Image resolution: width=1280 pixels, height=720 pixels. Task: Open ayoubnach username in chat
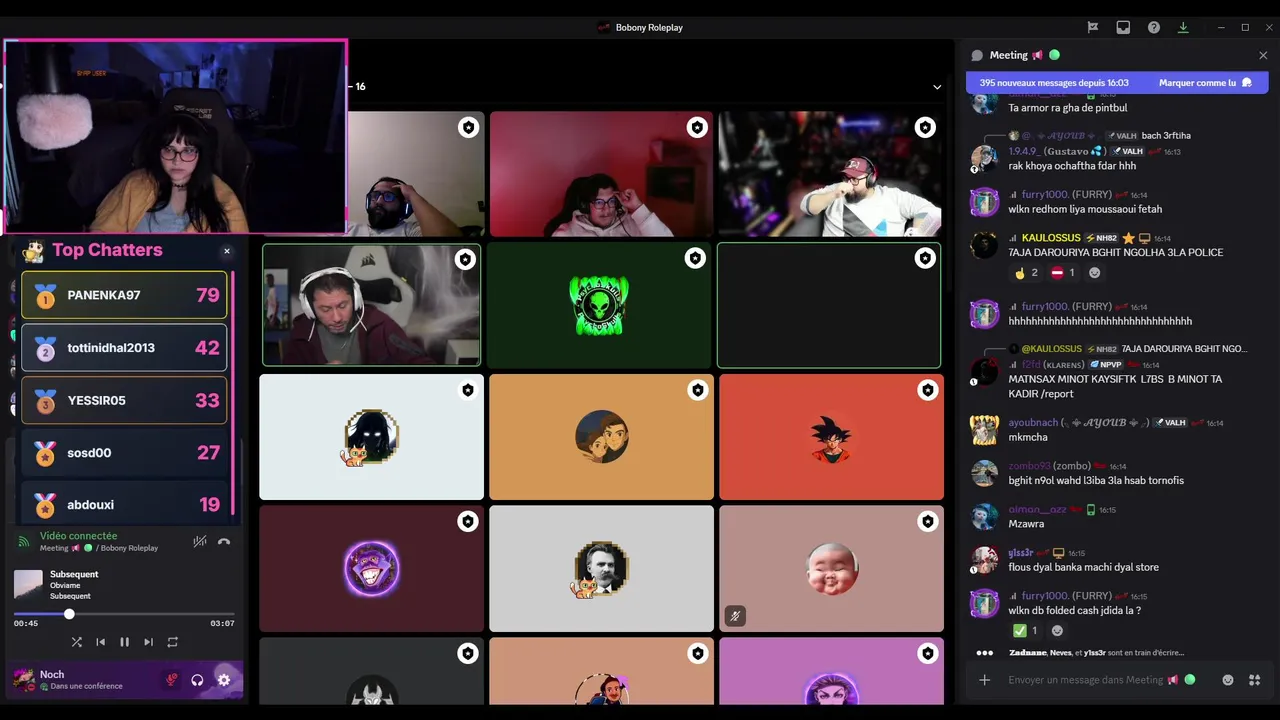1033,422
